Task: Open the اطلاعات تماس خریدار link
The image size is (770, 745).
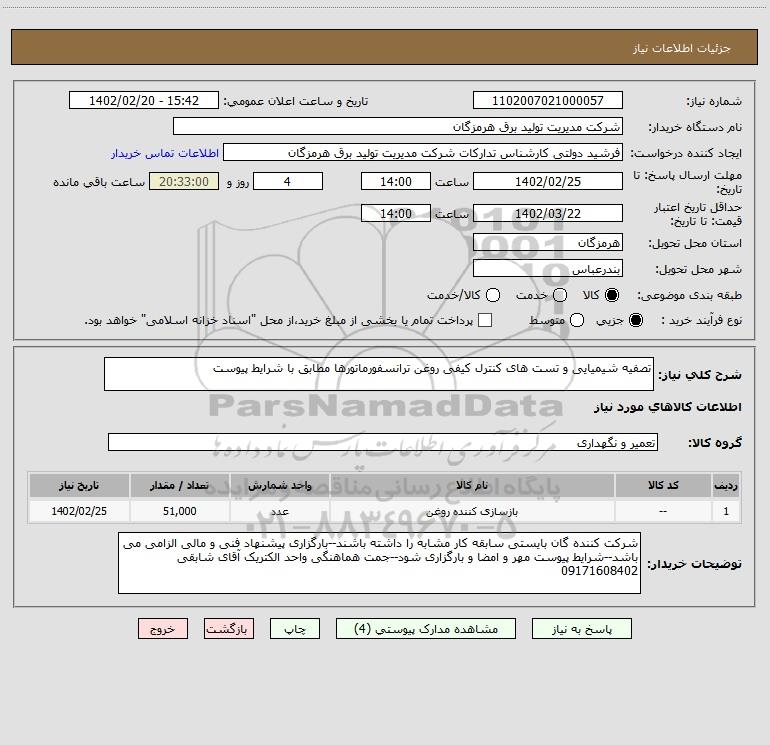Action: pos(165,153)
